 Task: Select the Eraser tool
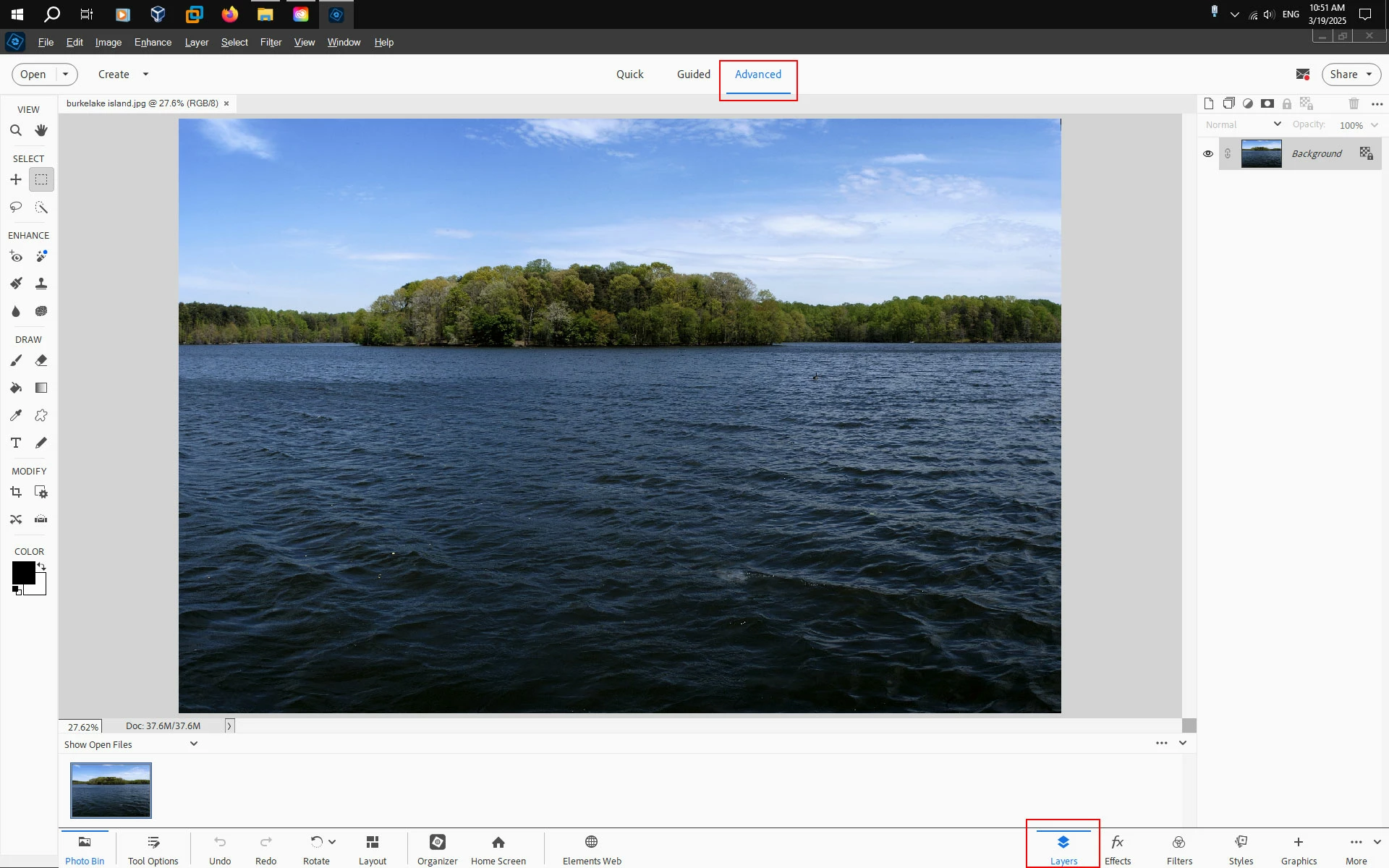point(41,360)
